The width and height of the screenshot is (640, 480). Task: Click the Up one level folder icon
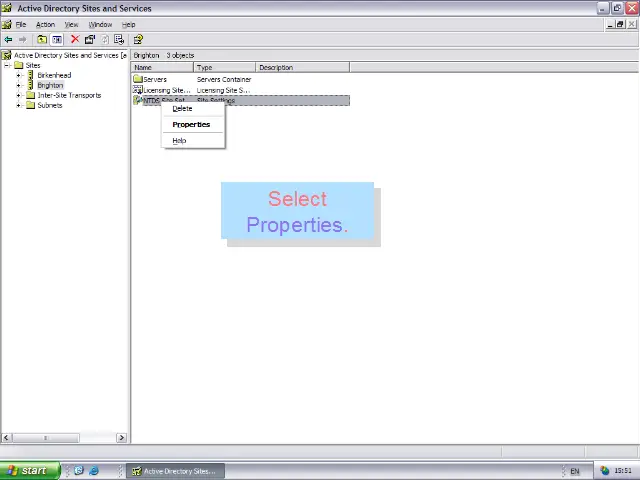[42, 40]
